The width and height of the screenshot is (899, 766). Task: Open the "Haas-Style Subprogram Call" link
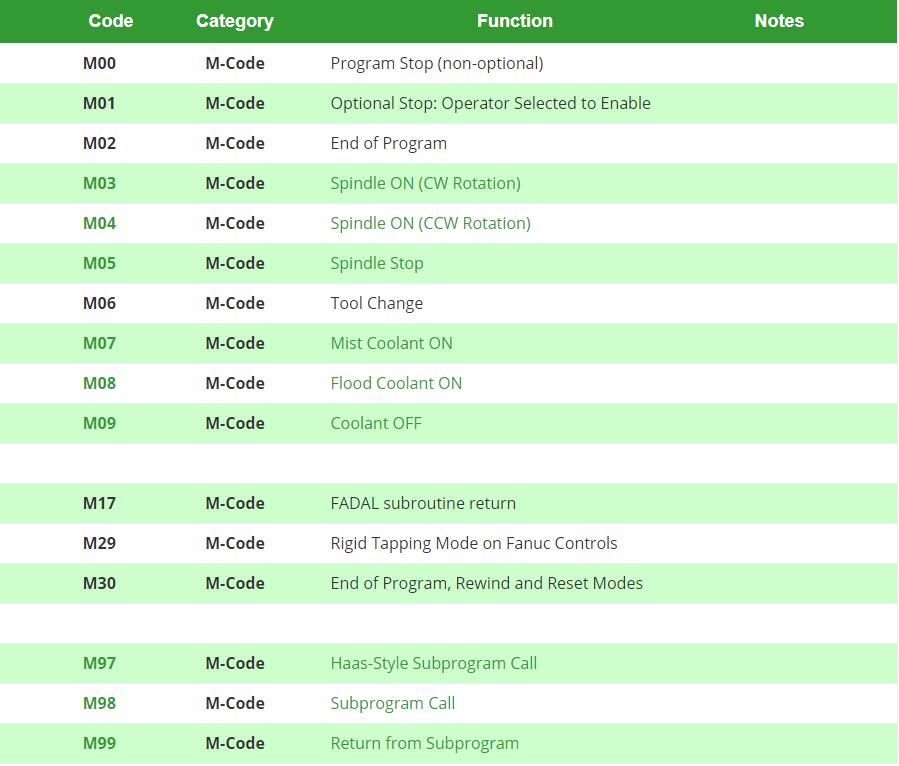coord(433,663)
